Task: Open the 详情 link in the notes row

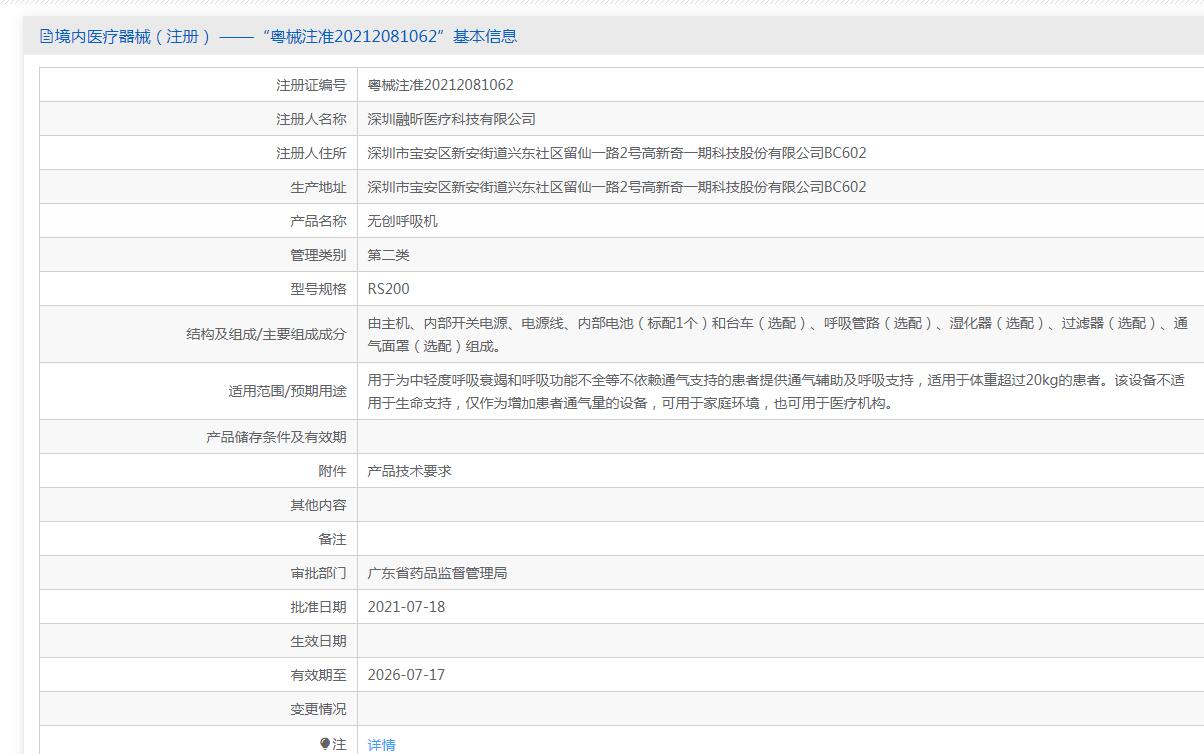Action: (381, 745)
